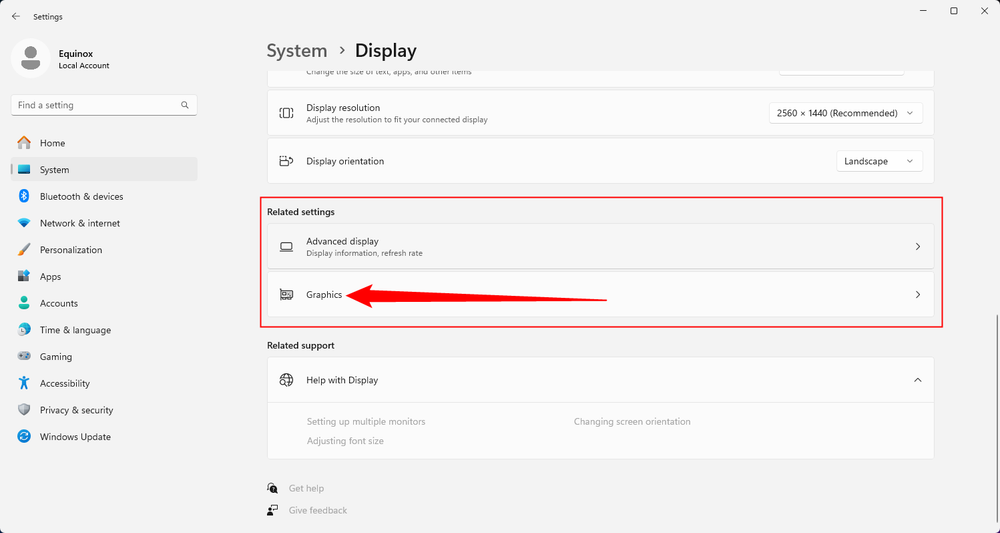Select Time & language in sidebar
The image size is (1000, 533).
(x=75, y=330)
